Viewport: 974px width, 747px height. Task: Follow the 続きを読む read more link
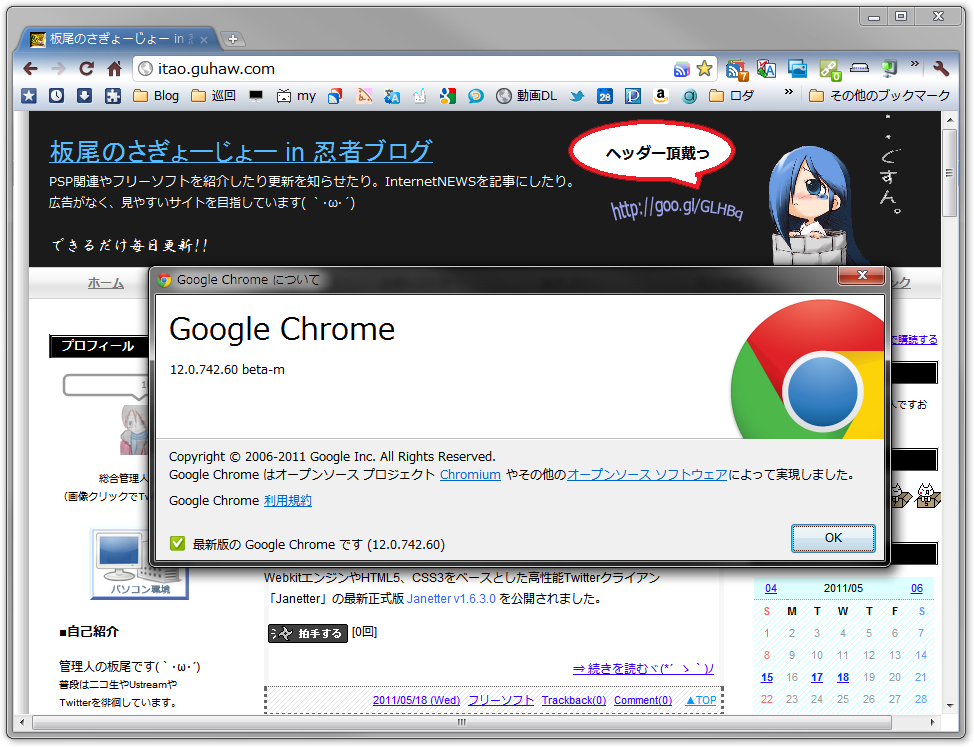click(x=643, y=669)
